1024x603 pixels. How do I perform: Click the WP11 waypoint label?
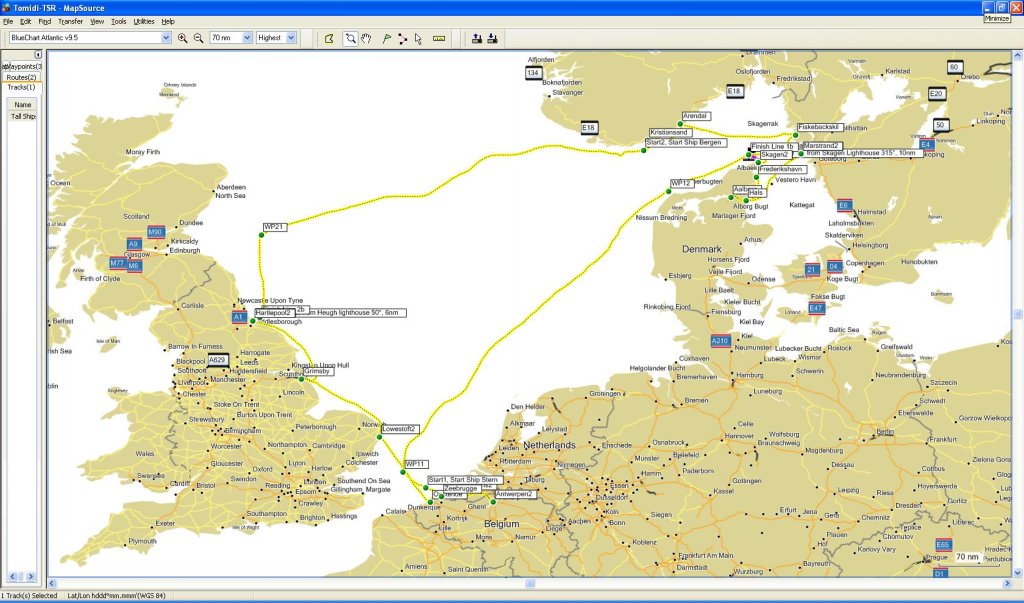(x=416, y=464)
